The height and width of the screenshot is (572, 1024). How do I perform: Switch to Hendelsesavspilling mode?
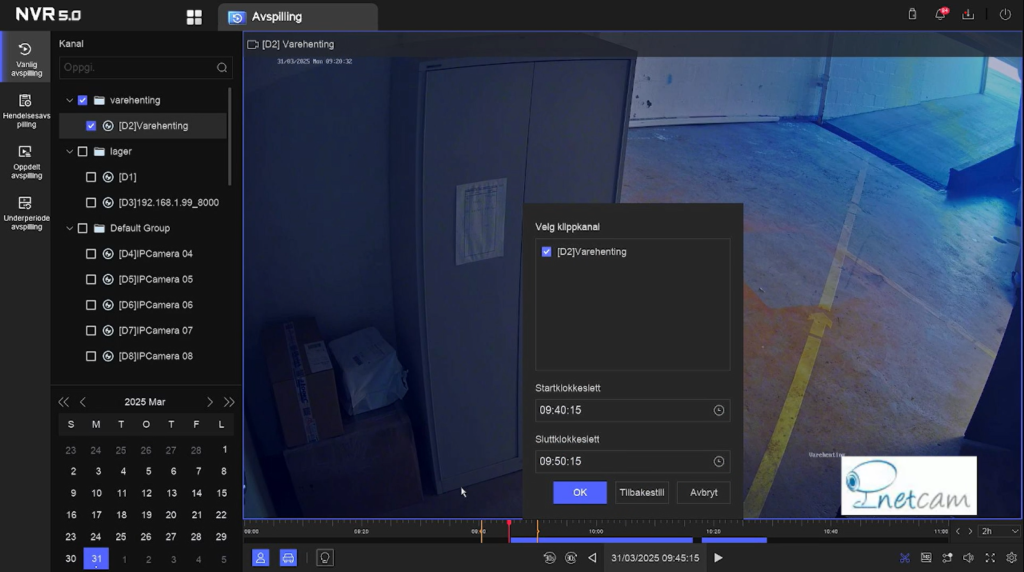pyautogui.click(x=26, y=111)
